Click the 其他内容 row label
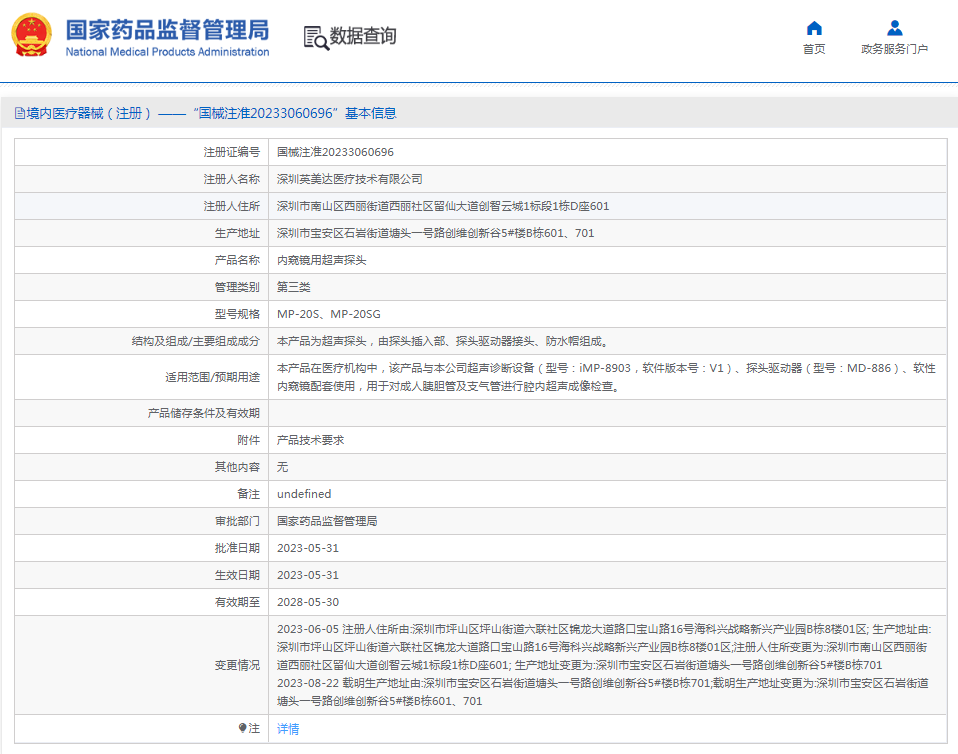958x754 pixels. coord(237,467)
